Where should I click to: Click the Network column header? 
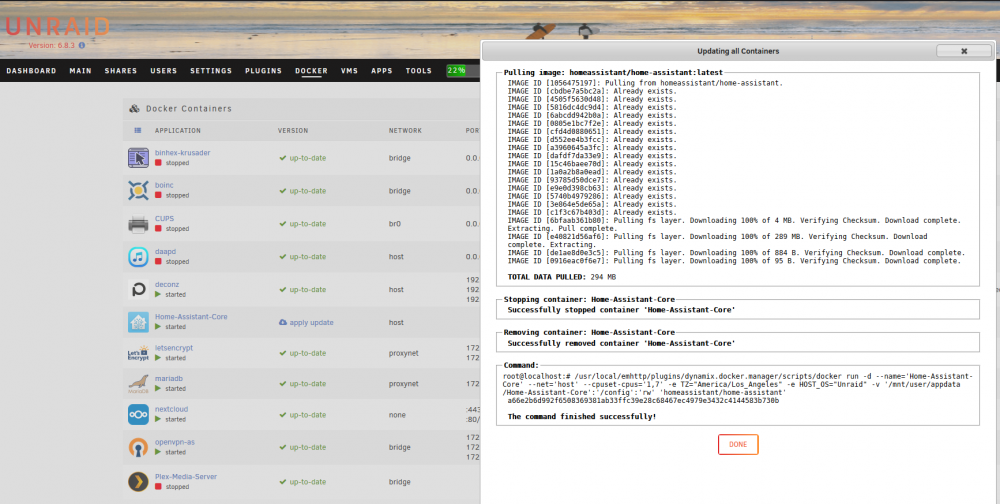click(x=406, y=130)
